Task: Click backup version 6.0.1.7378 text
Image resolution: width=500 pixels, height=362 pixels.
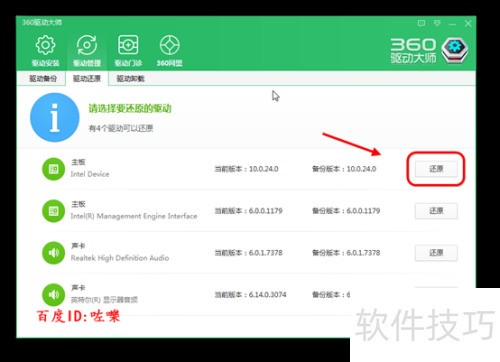Action: pyautogui.click(x=346, y=253)
